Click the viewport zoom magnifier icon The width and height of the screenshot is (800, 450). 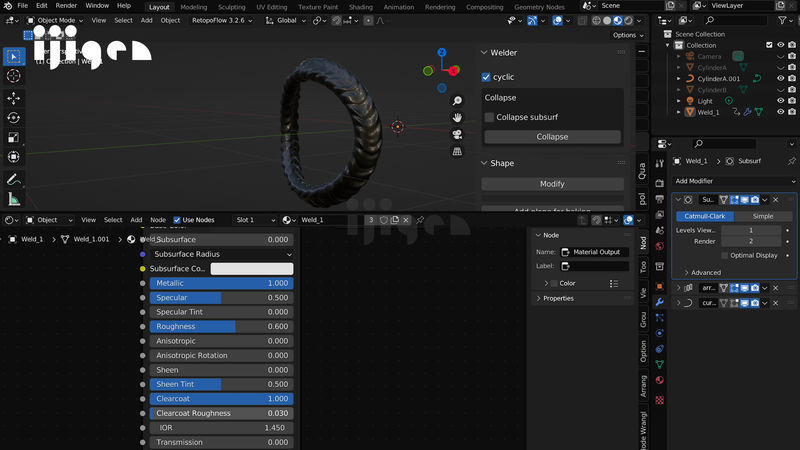tap(457, 101)
